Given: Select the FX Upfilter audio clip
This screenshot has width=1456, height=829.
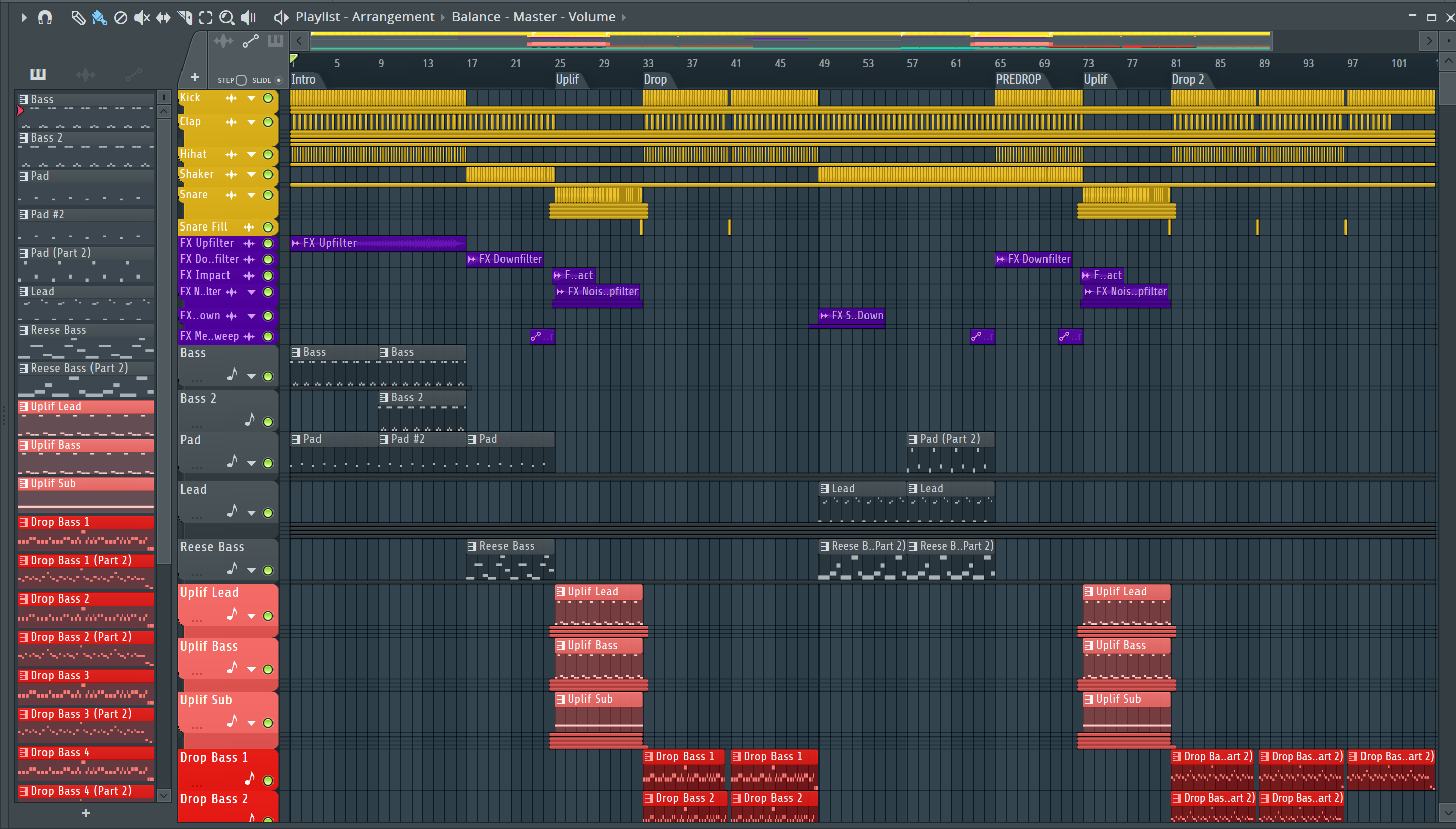Looking at the screenshot, I should (378, 243).
